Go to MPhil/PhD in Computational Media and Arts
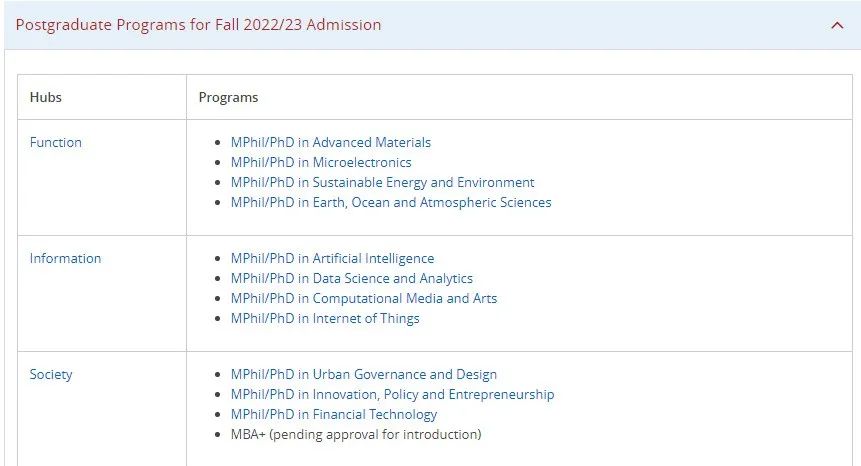Screen dimensions: 861x466 [x=364, y=298]
